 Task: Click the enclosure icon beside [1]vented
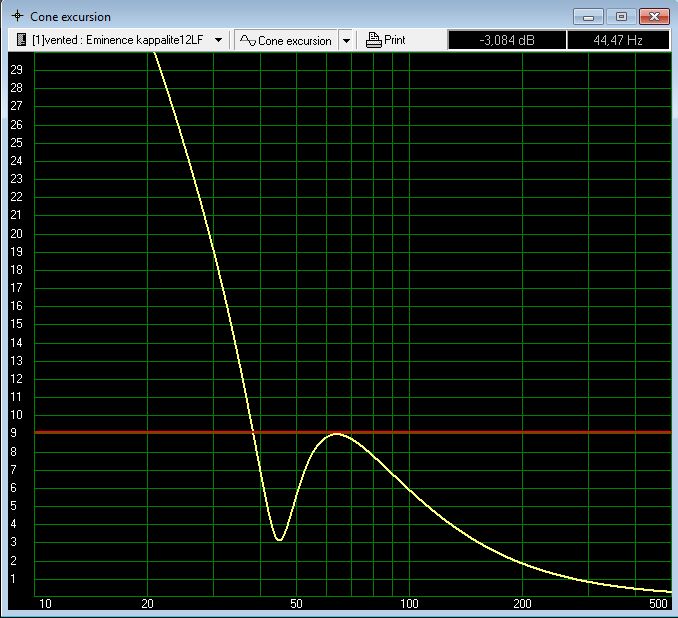pyautogui.click(x=21, y=40)
